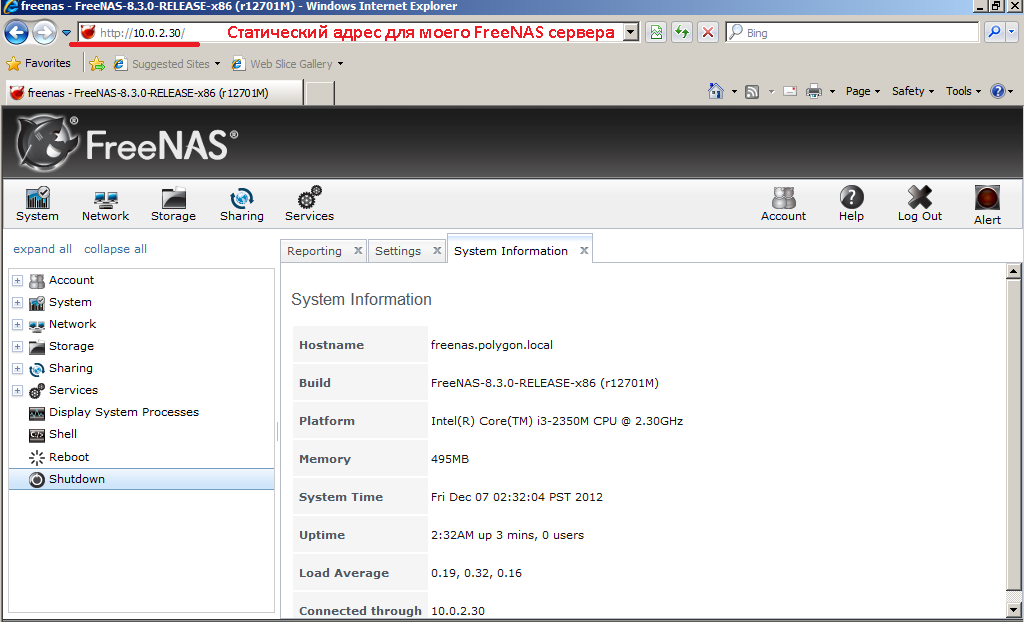This screenshot has width=1024, height=622.
Task: Close the Settings tab
Action: pyautogui.click(x=437, y=251)
